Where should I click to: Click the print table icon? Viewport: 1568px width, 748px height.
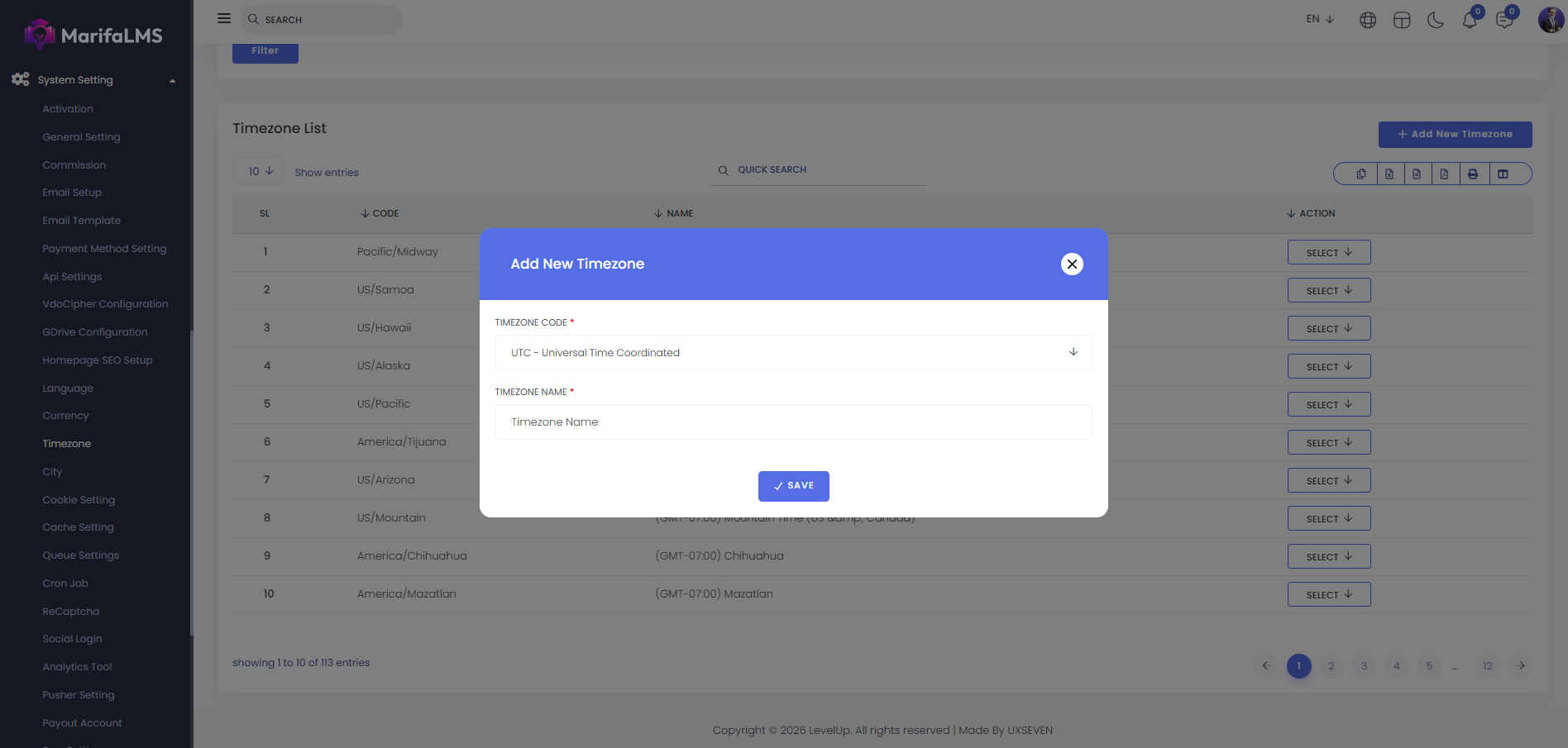(1473, 174)
